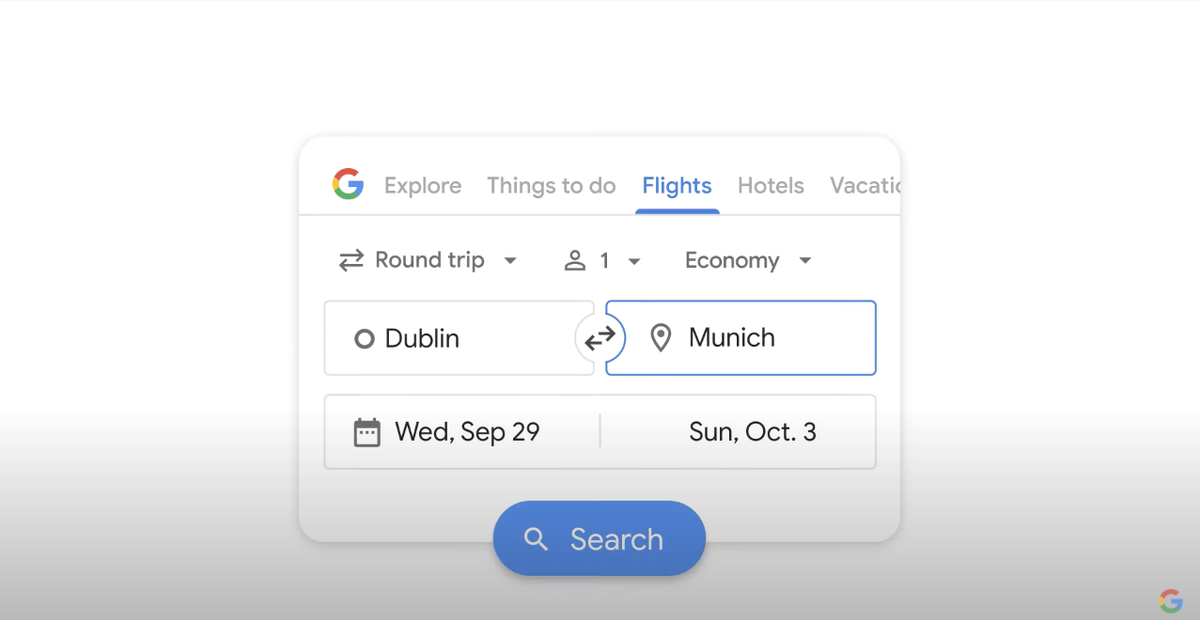Click the passenger person icon
Viewport: 1200px width, 620px height.
[574, 260]
